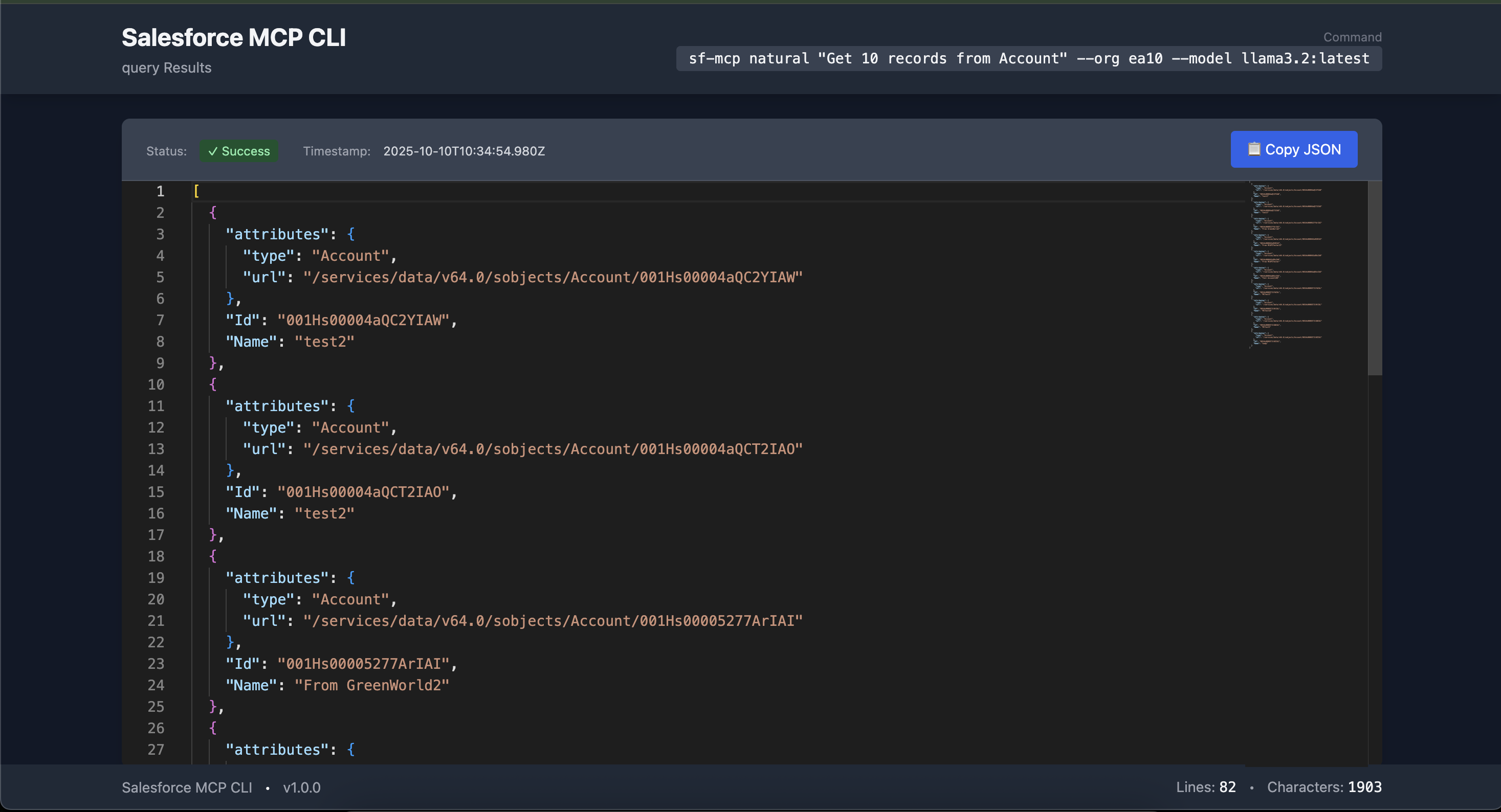Click the v1.0.0 version text in footer
This screenshot has width=1501, height=812.
coord(301,787)
